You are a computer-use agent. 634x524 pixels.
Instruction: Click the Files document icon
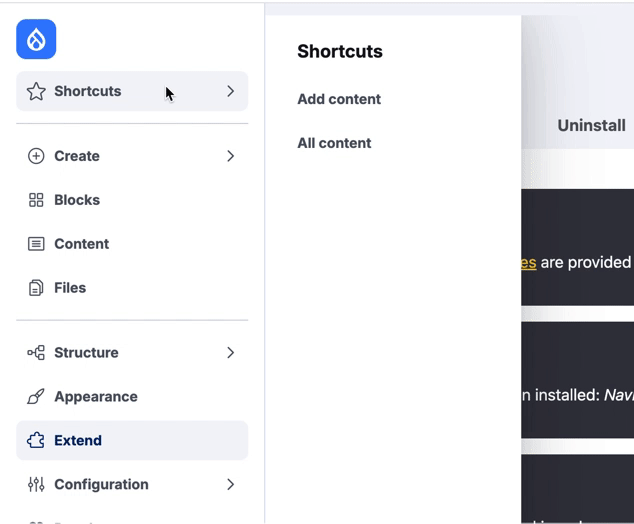click(x=36, y=288)
